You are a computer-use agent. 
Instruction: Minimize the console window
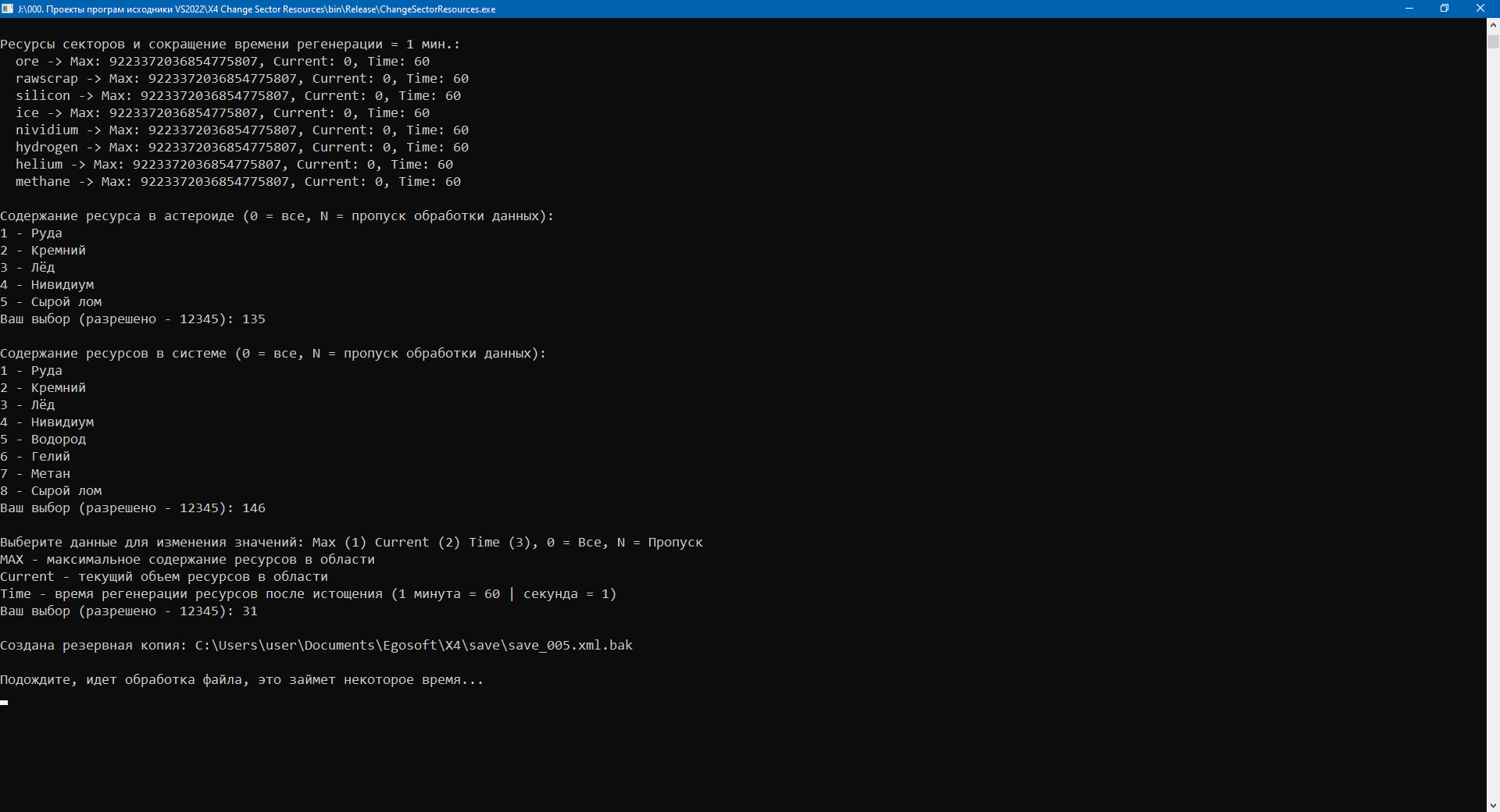pyautogui.click(x=1409, y=9)
